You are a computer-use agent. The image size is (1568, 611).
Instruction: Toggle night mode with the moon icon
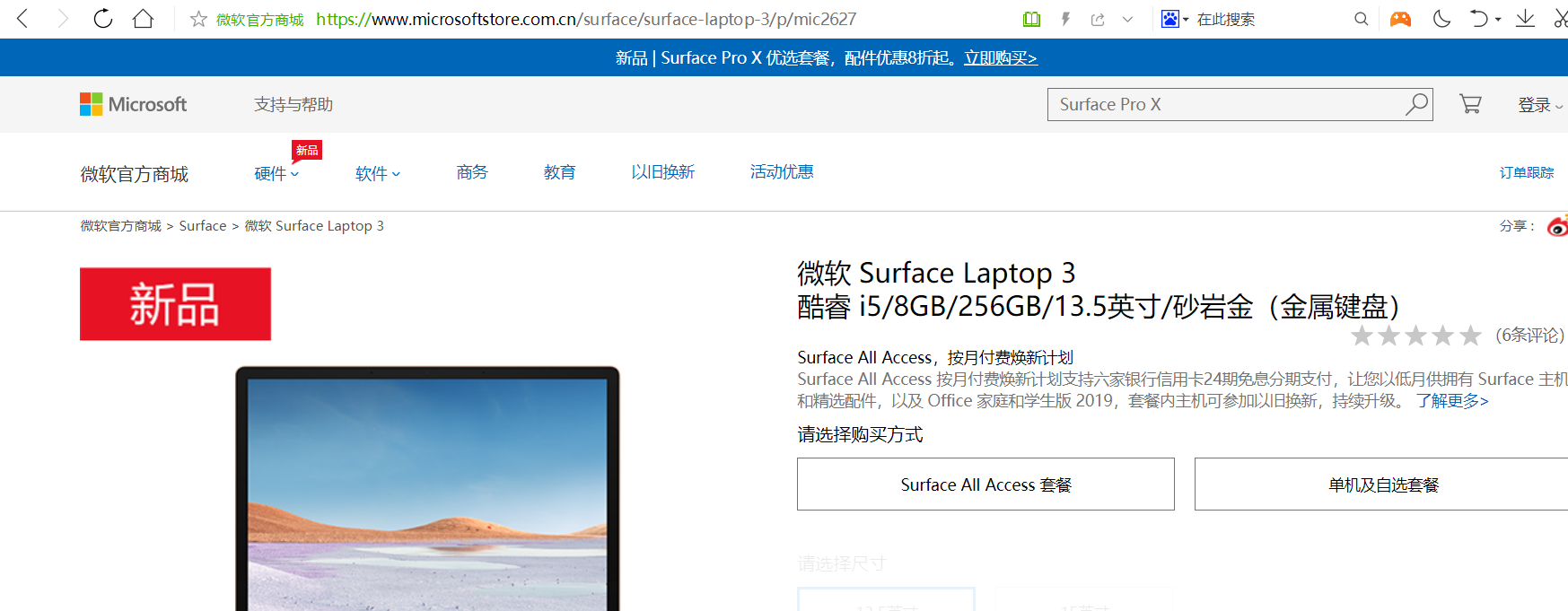tap(1442, 19)
